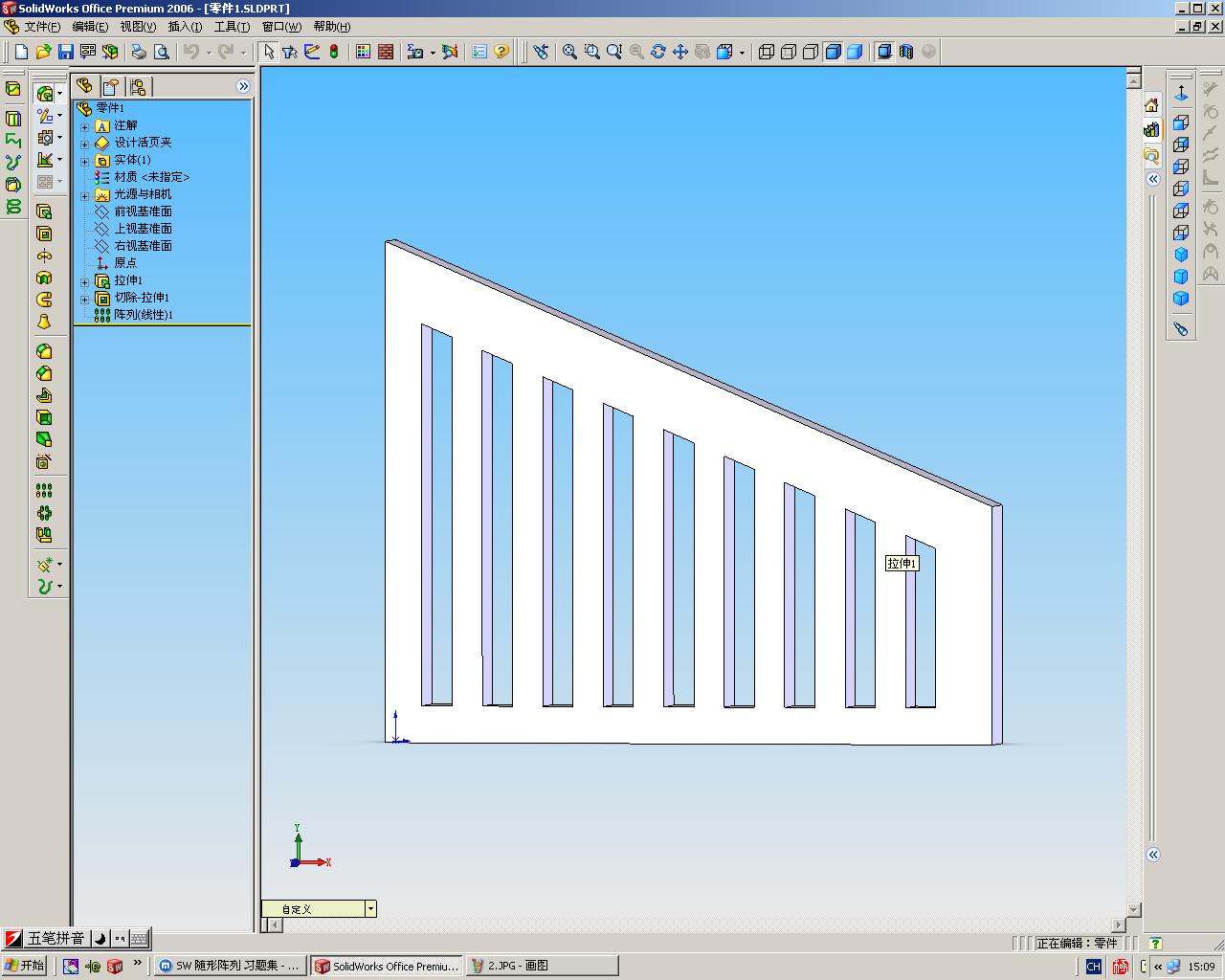Open the Sketch toolbar flyout dropdown arrow

pos(59,116)
